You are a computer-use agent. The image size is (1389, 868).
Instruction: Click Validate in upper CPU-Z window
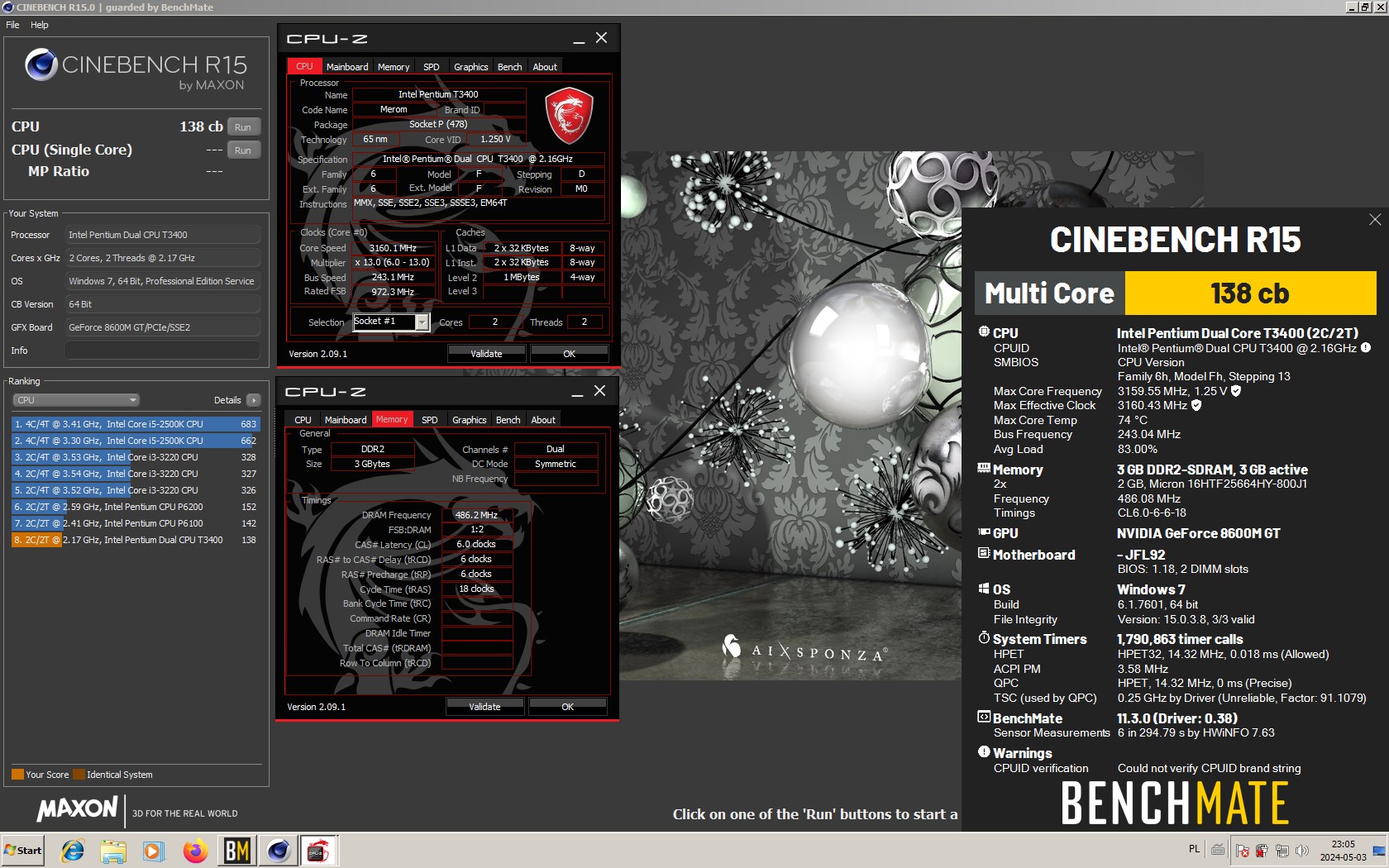pos(486,354)
